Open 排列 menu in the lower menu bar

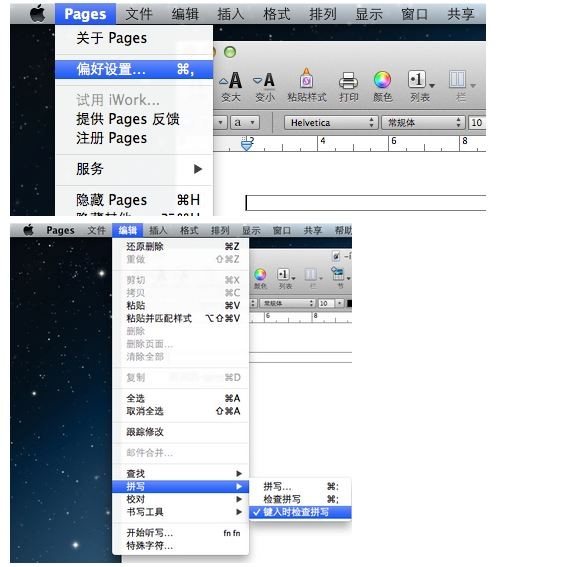(220, 230)
